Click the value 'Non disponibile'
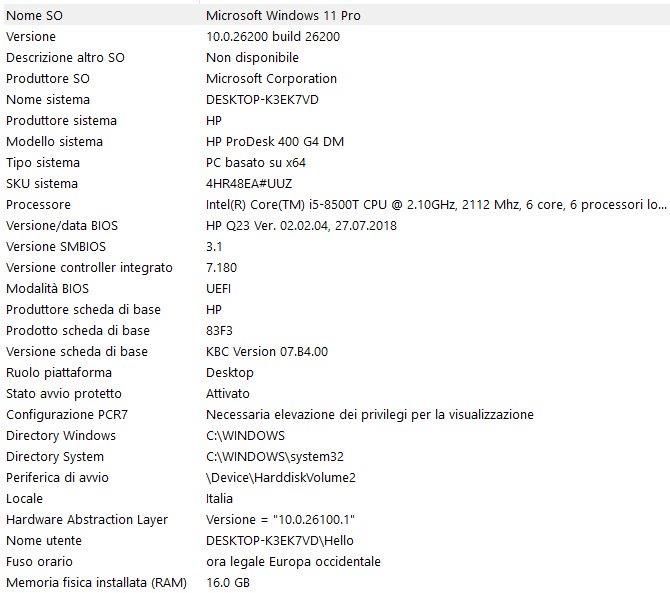Viewport: 670px width, 593px height. pyautogui.click(x=252, y=57)
